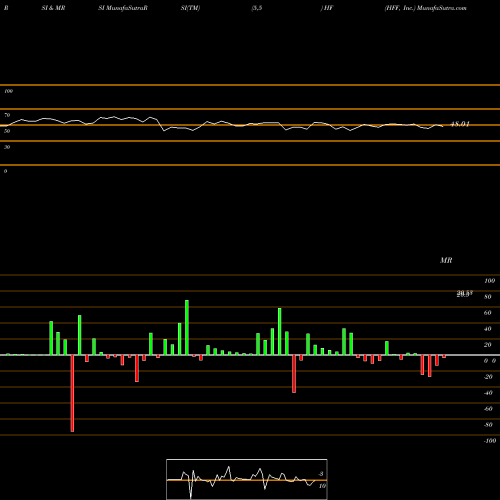Click MR axis label -60
Screen dimensions: 500x500
click(x=488, y=409)
